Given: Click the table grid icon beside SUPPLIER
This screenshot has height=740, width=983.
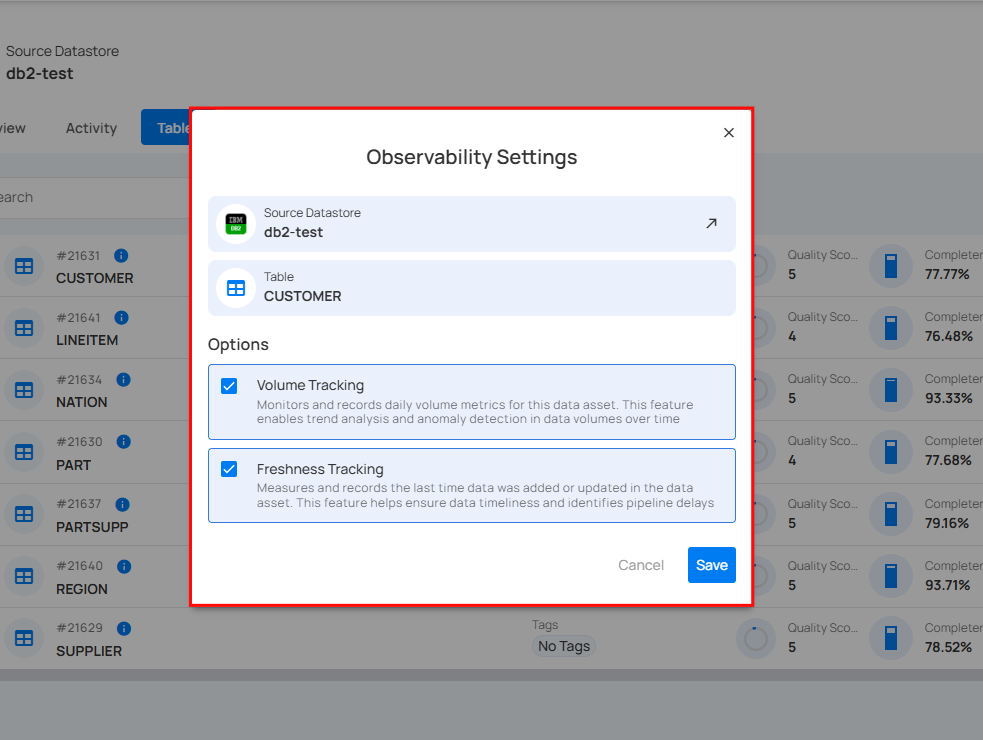Looking at the screenshot, I should pyautogui.click(x=24, y=638).
